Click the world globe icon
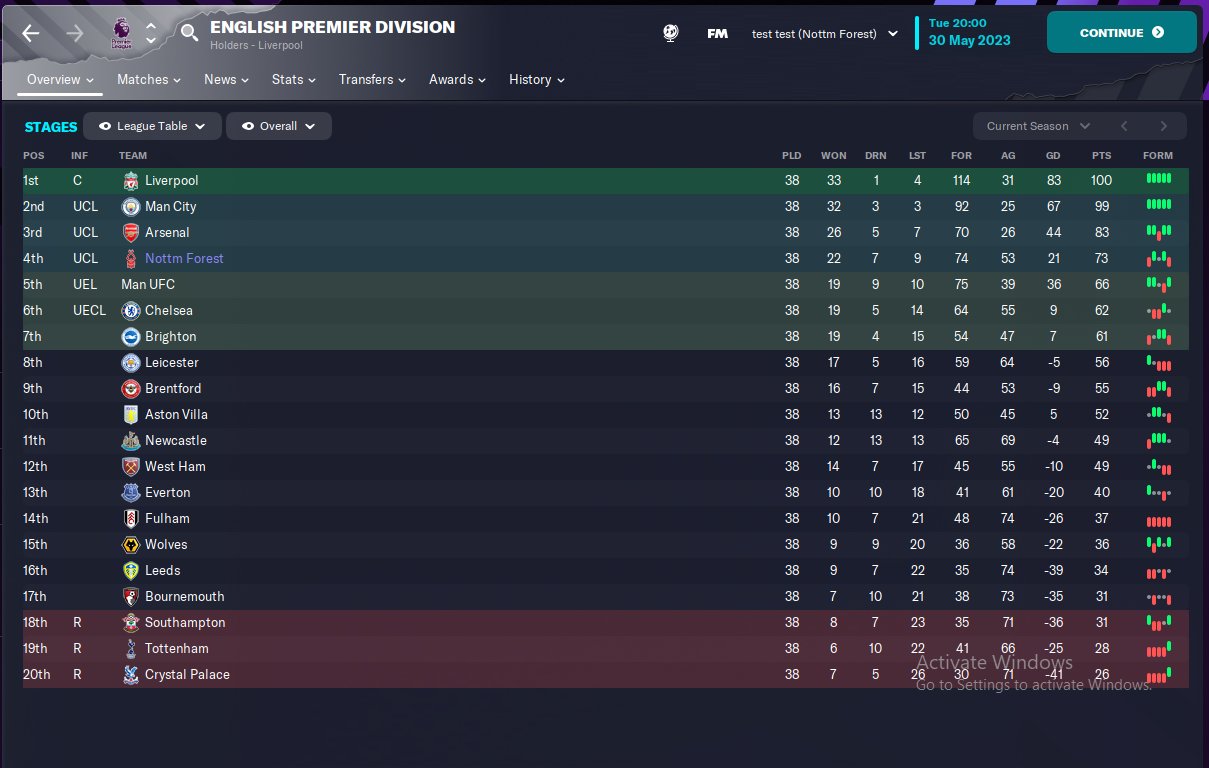Screen dimensions: 1209x768 point(671,33)
